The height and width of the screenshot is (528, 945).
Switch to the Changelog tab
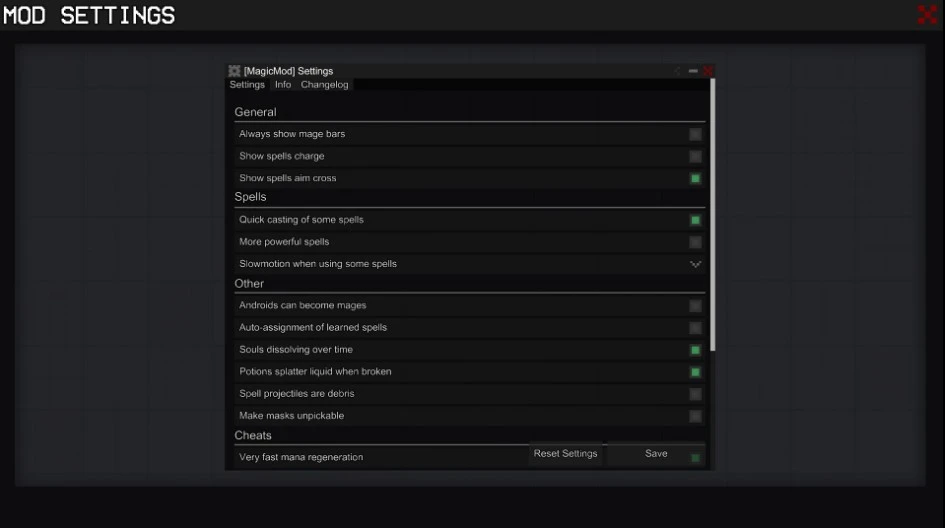pos(324,84)
